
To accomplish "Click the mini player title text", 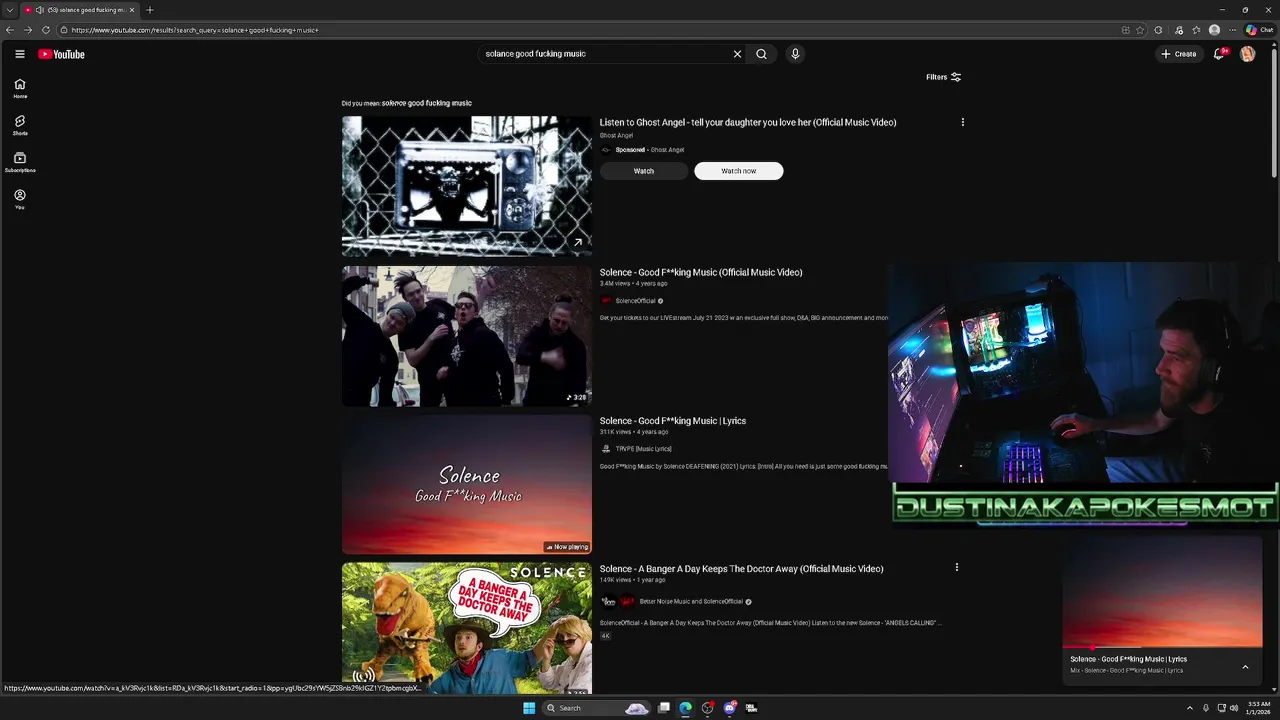I will click(1128, 659).
